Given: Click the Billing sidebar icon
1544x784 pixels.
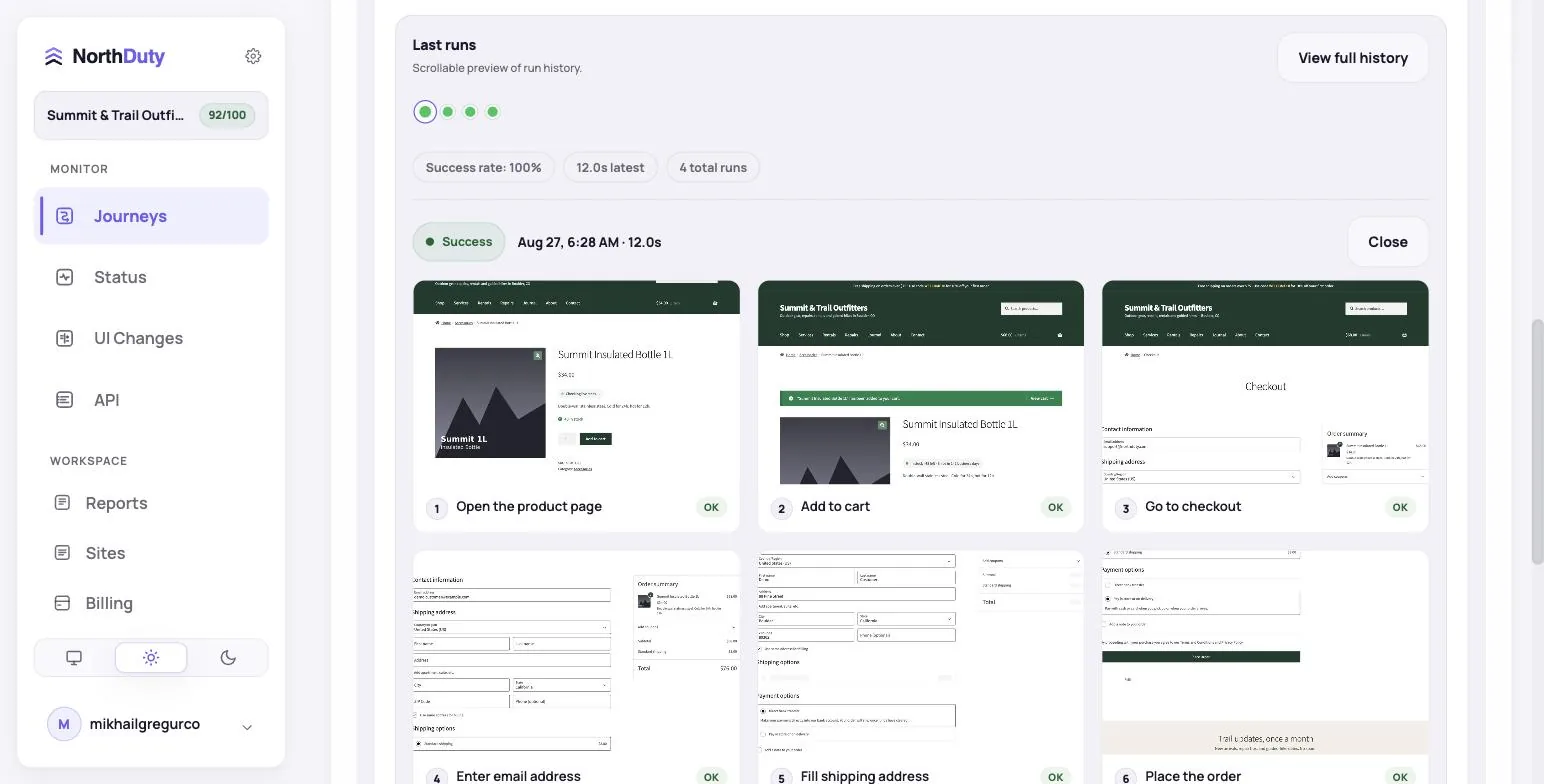Looking at the screenshot, I should (62, 603).
